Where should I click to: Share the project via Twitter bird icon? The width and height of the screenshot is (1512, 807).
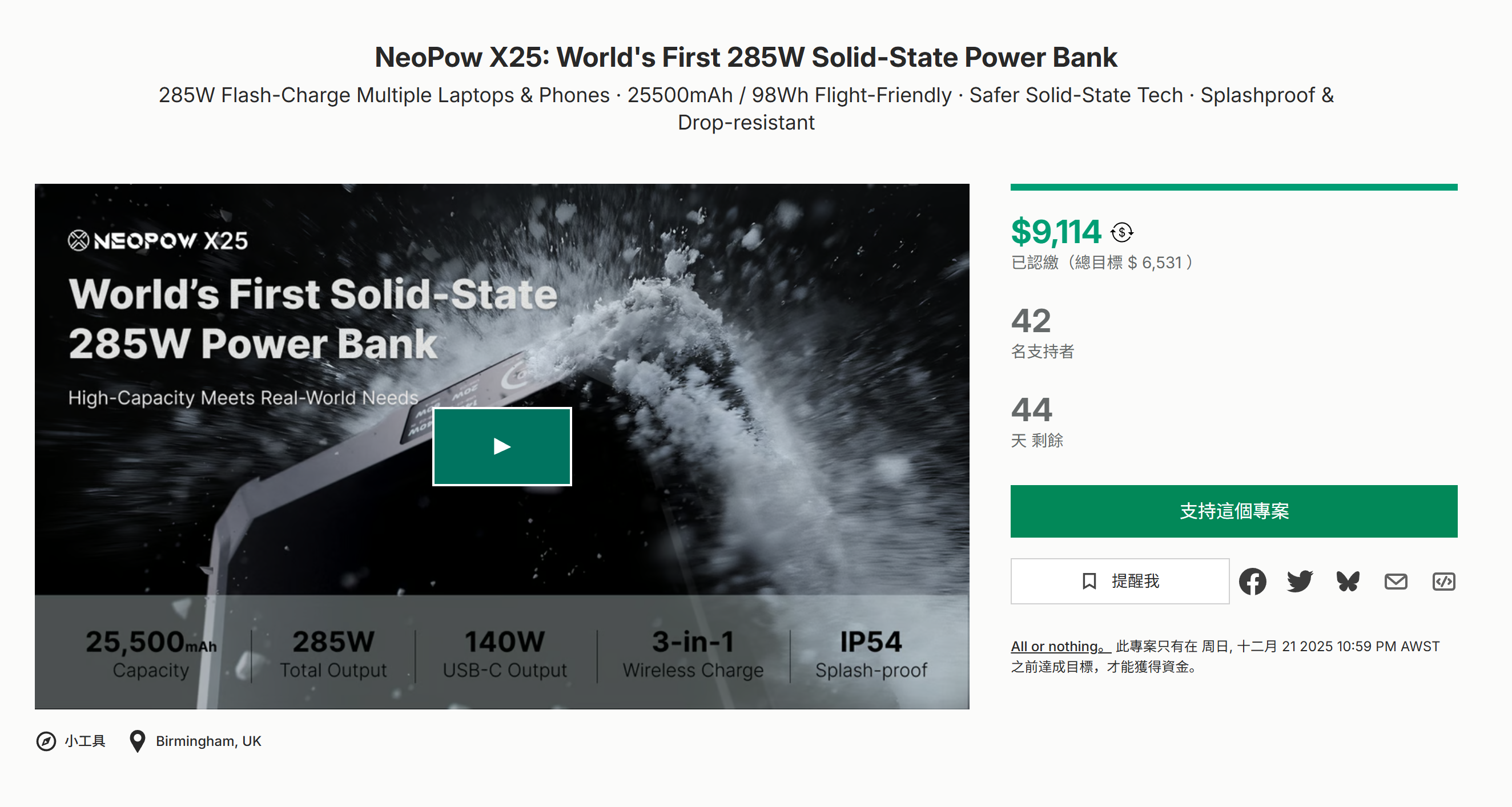coord(1300,581)
